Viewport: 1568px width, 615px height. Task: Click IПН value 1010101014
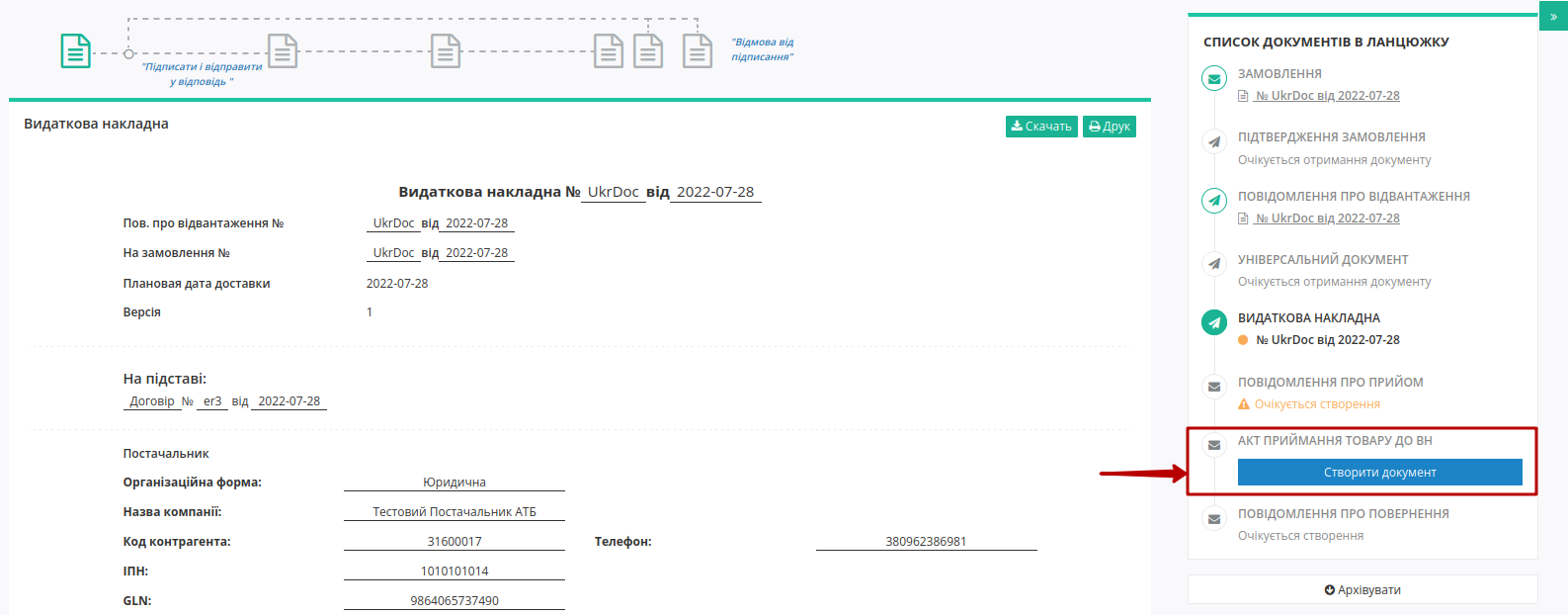(x=454, y=571)
